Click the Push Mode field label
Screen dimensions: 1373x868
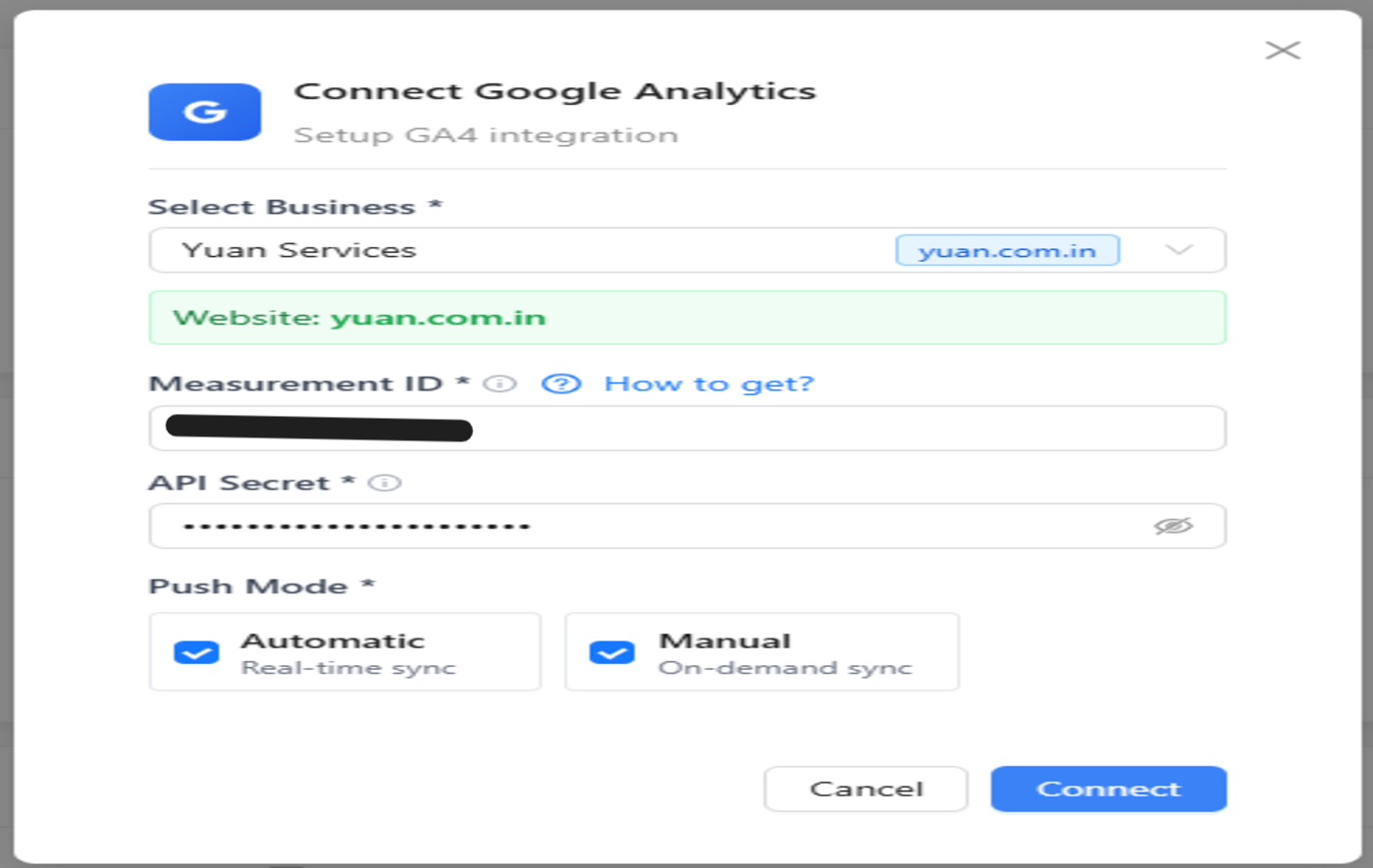pos(248,587)
